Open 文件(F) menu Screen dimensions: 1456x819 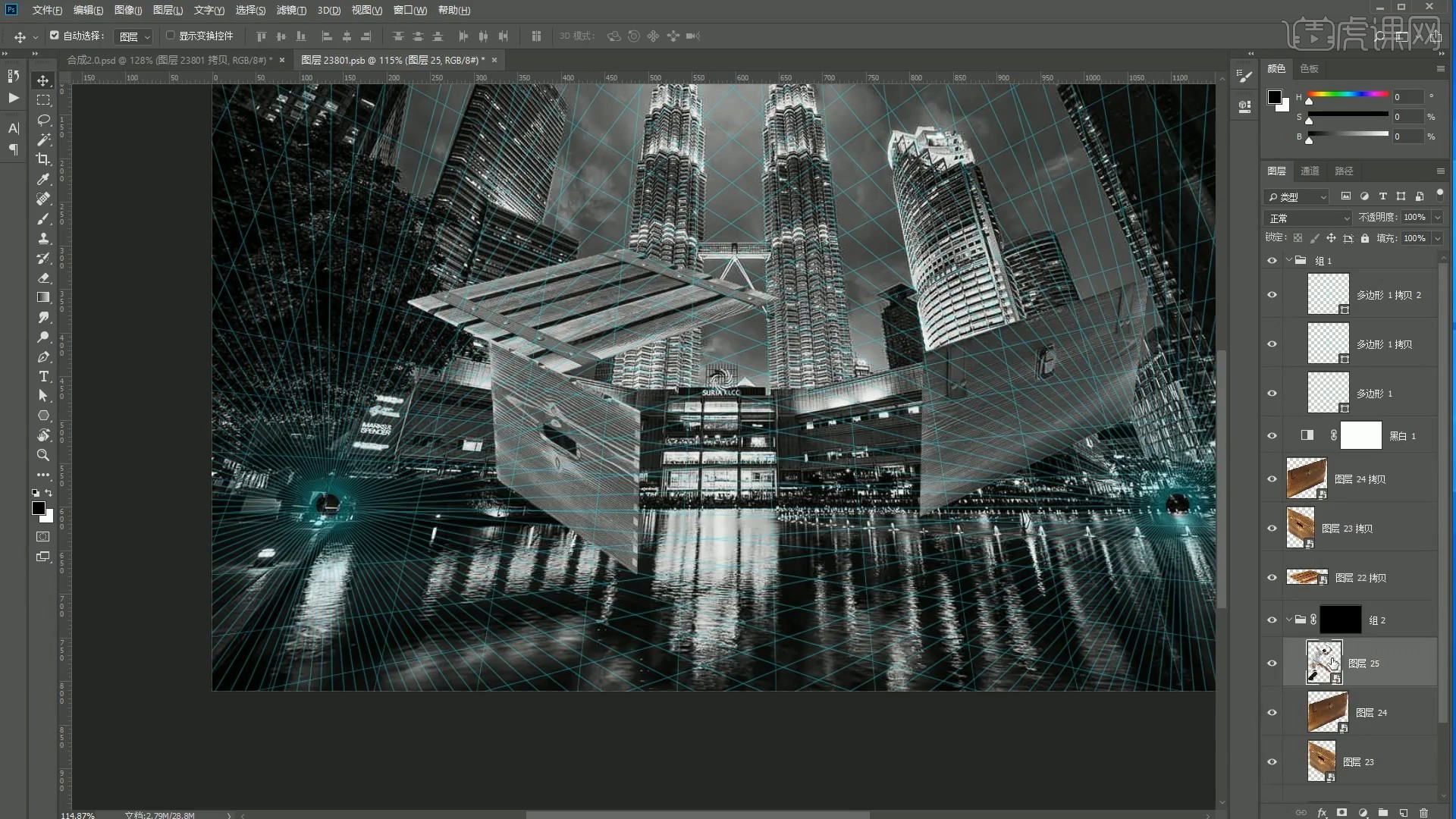(47, 10)
